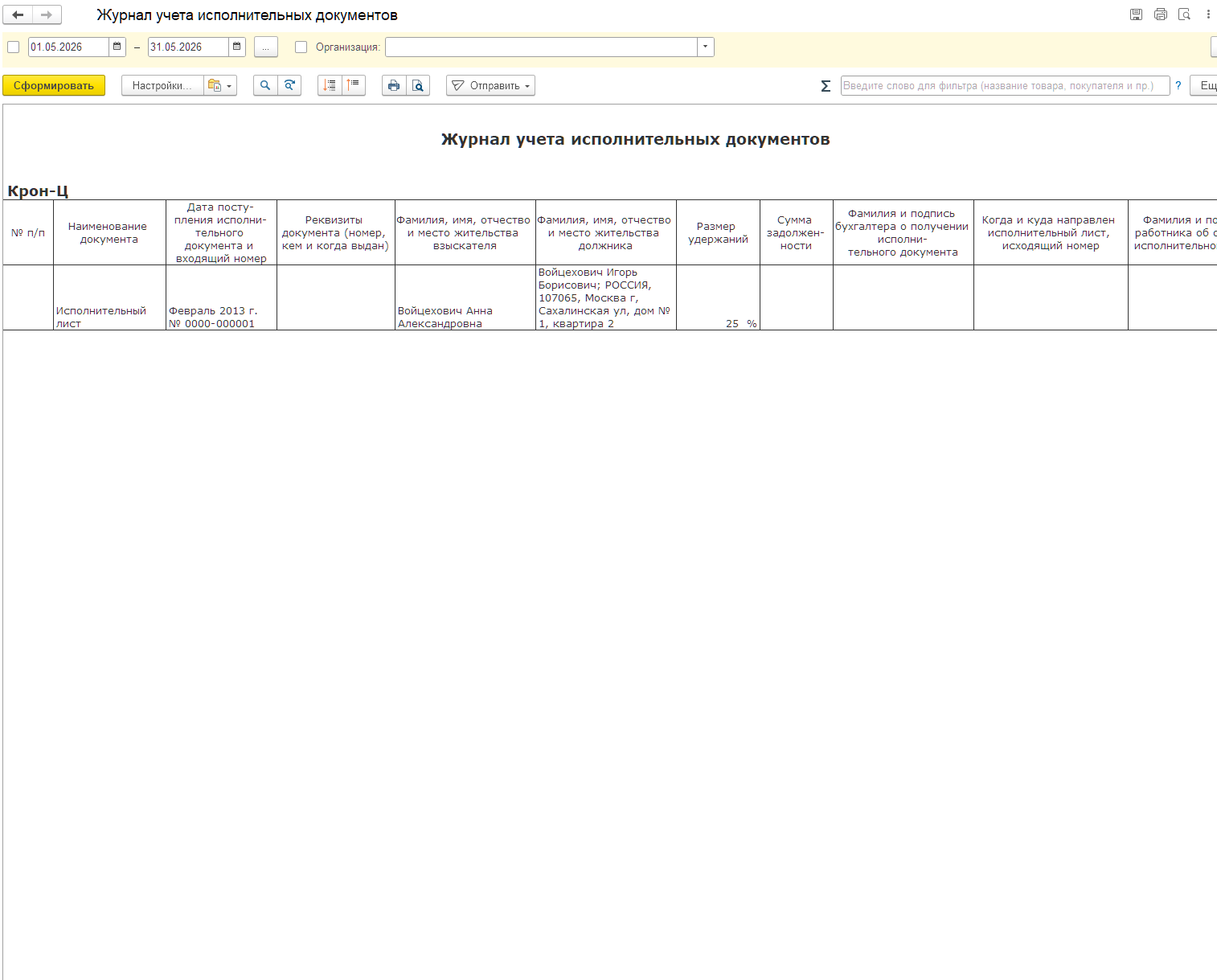1217x980 pixels.
Task: Open Настройки... settings button
Action: pos(162,85)
